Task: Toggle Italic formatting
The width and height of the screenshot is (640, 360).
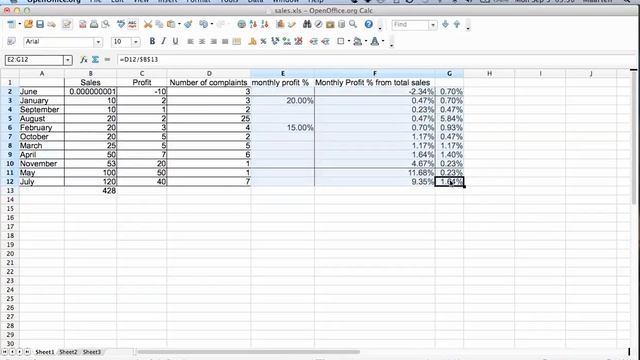Action: coord(164,41)
